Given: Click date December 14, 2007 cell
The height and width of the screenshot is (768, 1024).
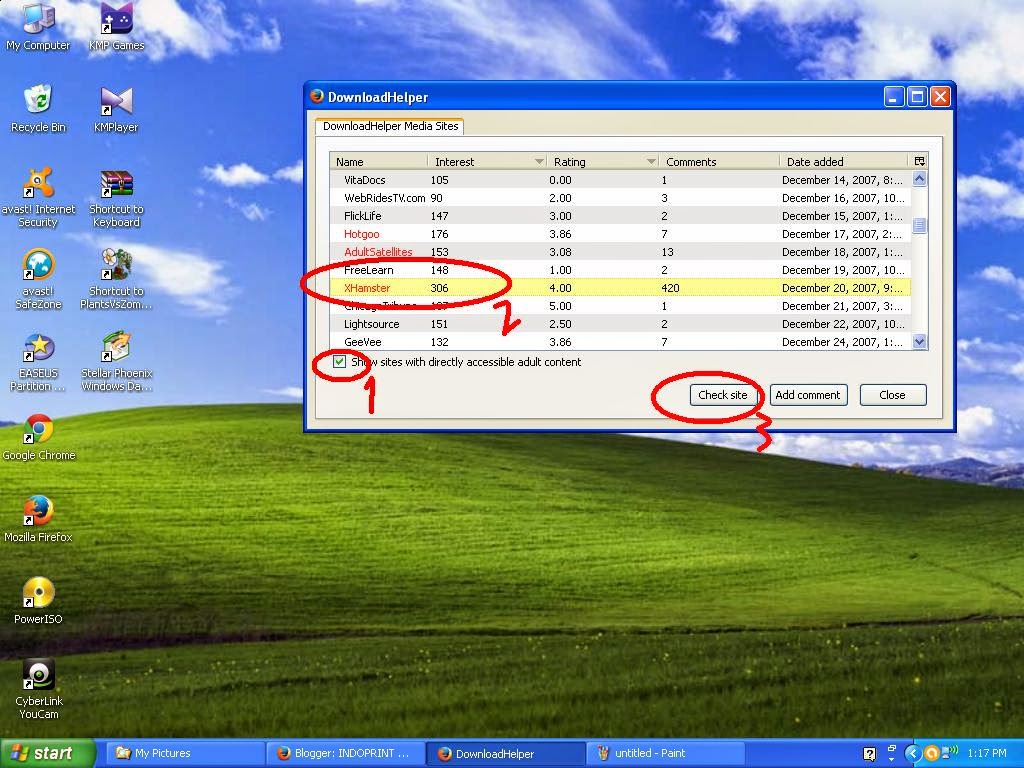Looking at the screenshot, I should pos(842,180).
